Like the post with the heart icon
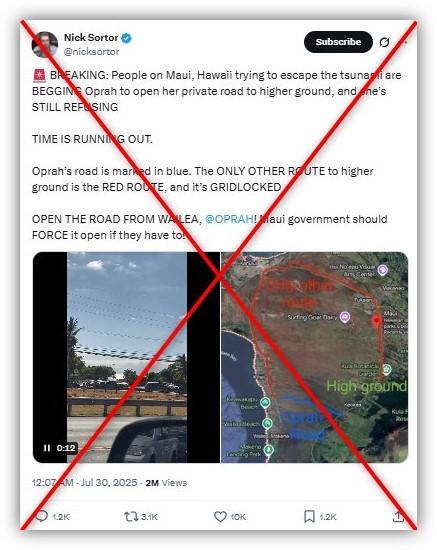 (220, 516)
